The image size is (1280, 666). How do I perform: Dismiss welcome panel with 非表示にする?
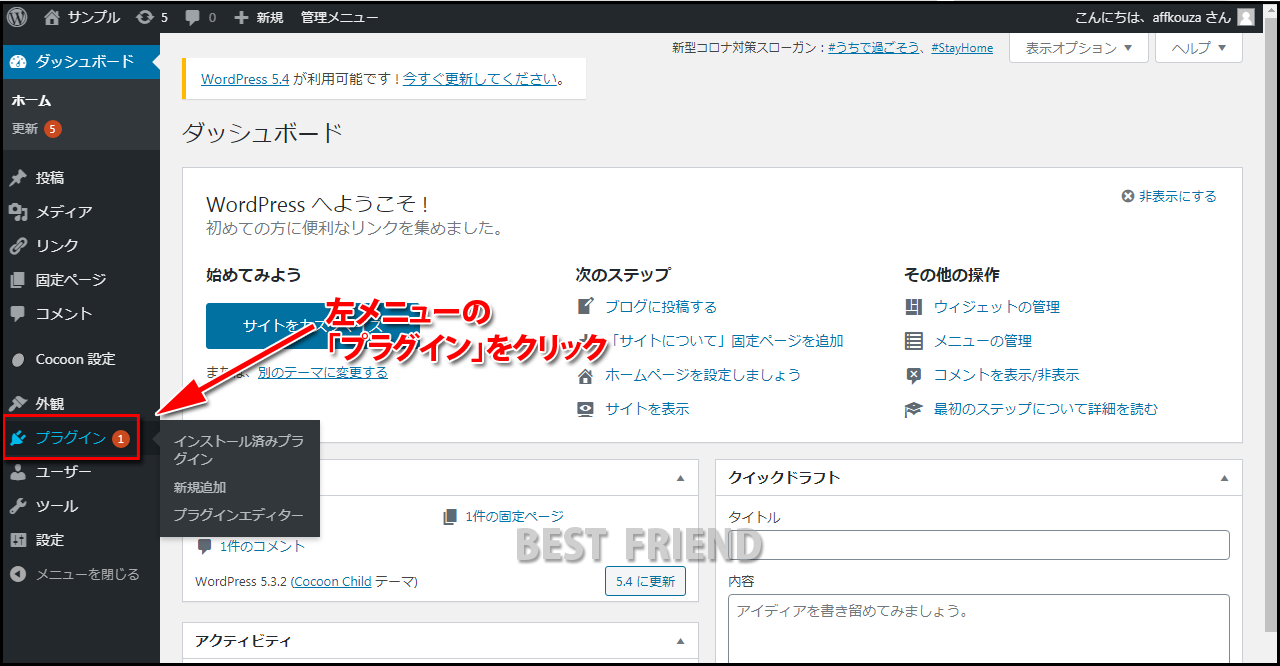pyautogui.click(x=1169, y=196)
